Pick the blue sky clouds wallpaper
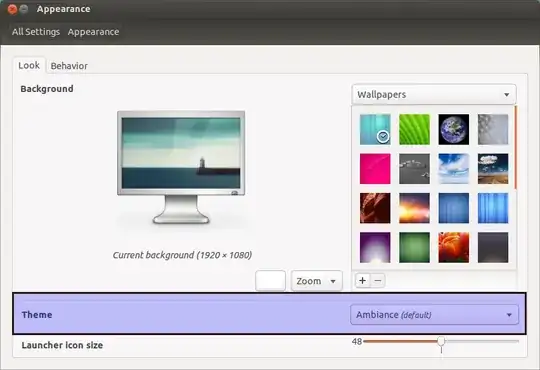The width and height of the screenshot is (540, 370). click(x=454, y=168)
